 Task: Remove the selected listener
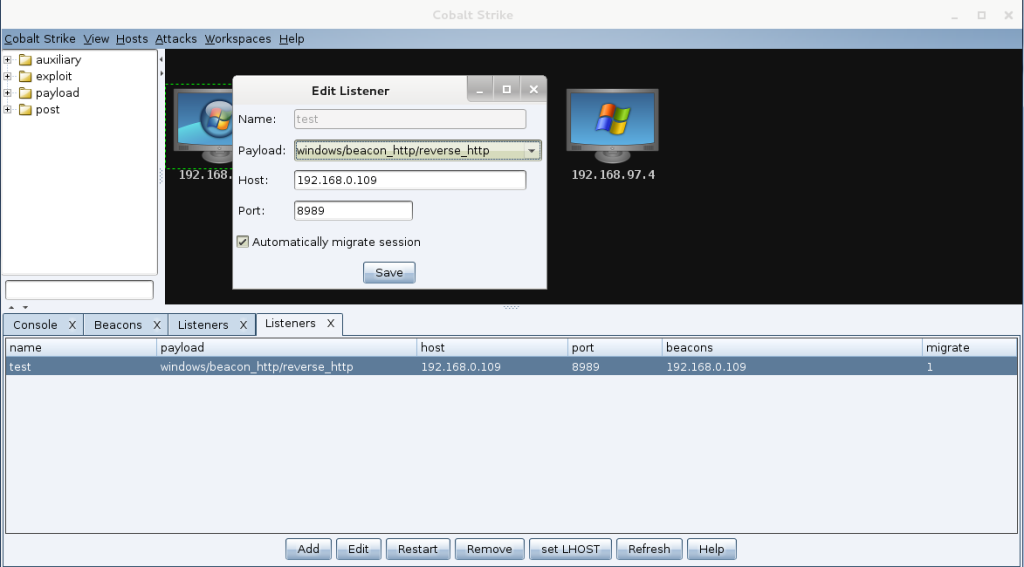pyautogui.click(x=489, y=549)
